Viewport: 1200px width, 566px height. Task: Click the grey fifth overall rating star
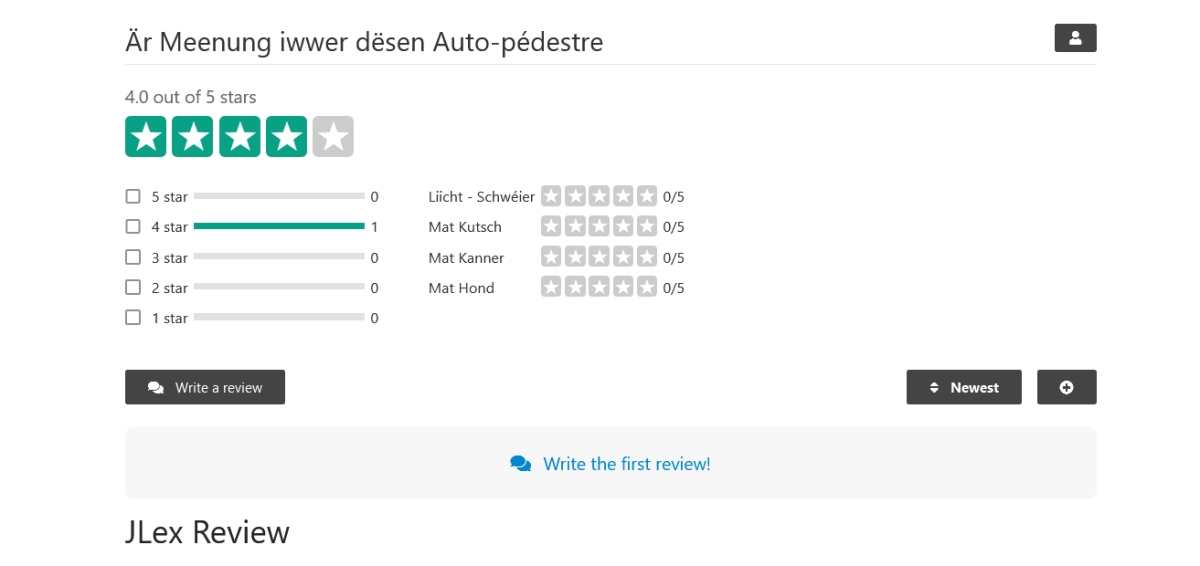coord(333,137)
